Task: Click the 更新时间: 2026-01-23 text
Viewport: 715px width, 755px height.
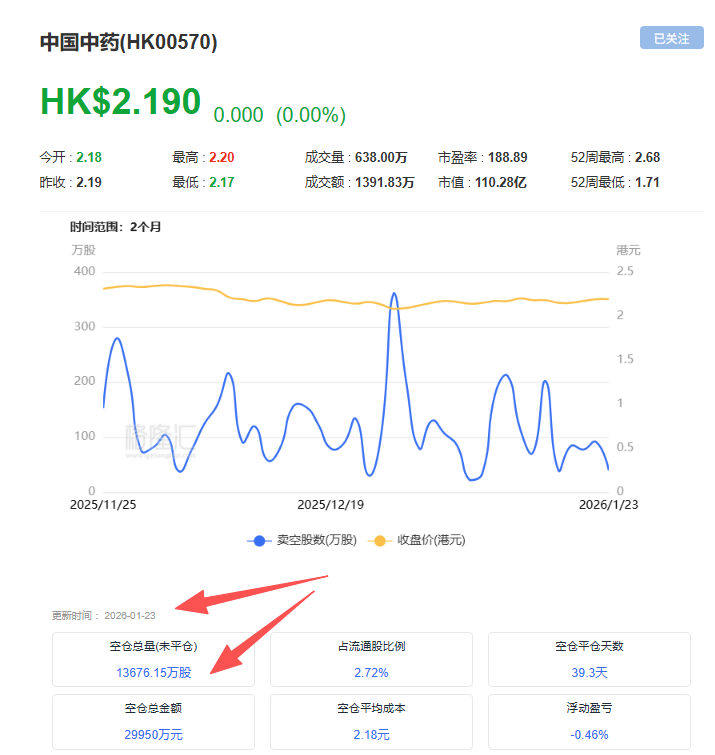Action: (x=104, y=615)
